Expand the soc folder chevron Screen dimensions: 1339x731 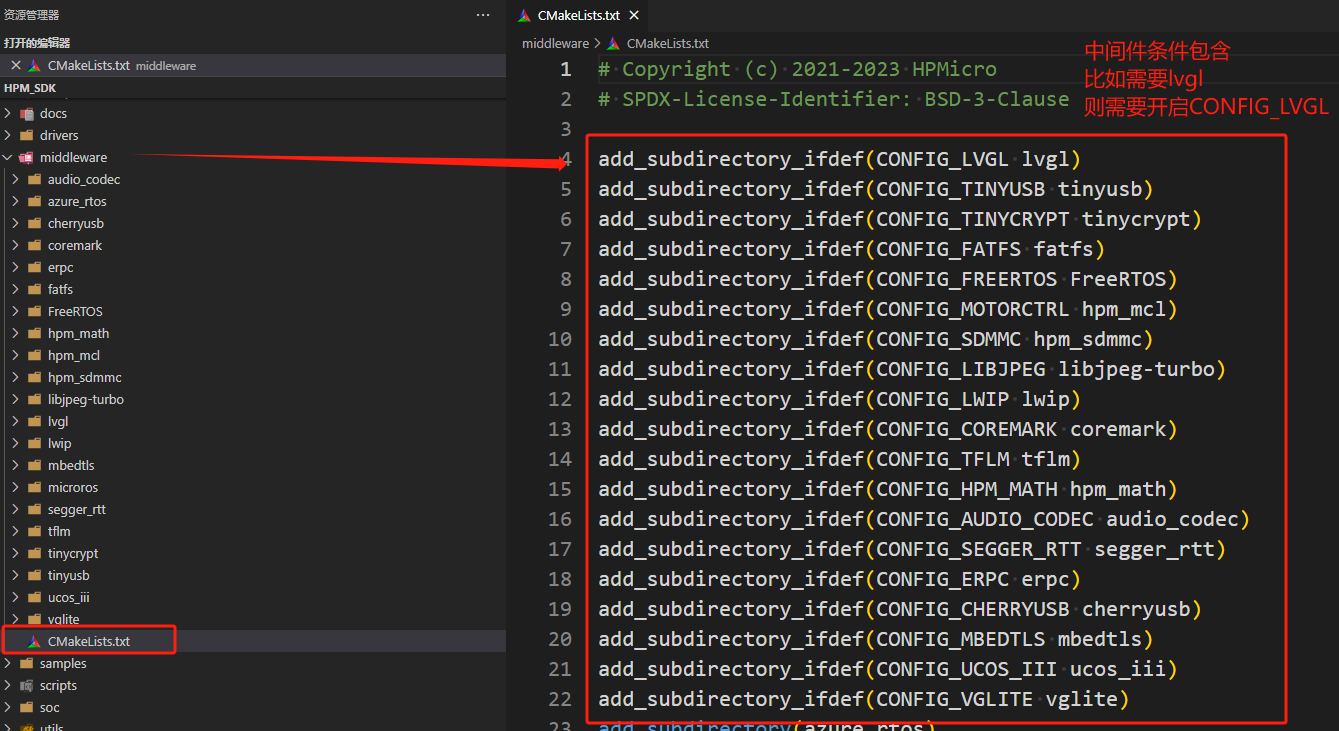point(9,707)
